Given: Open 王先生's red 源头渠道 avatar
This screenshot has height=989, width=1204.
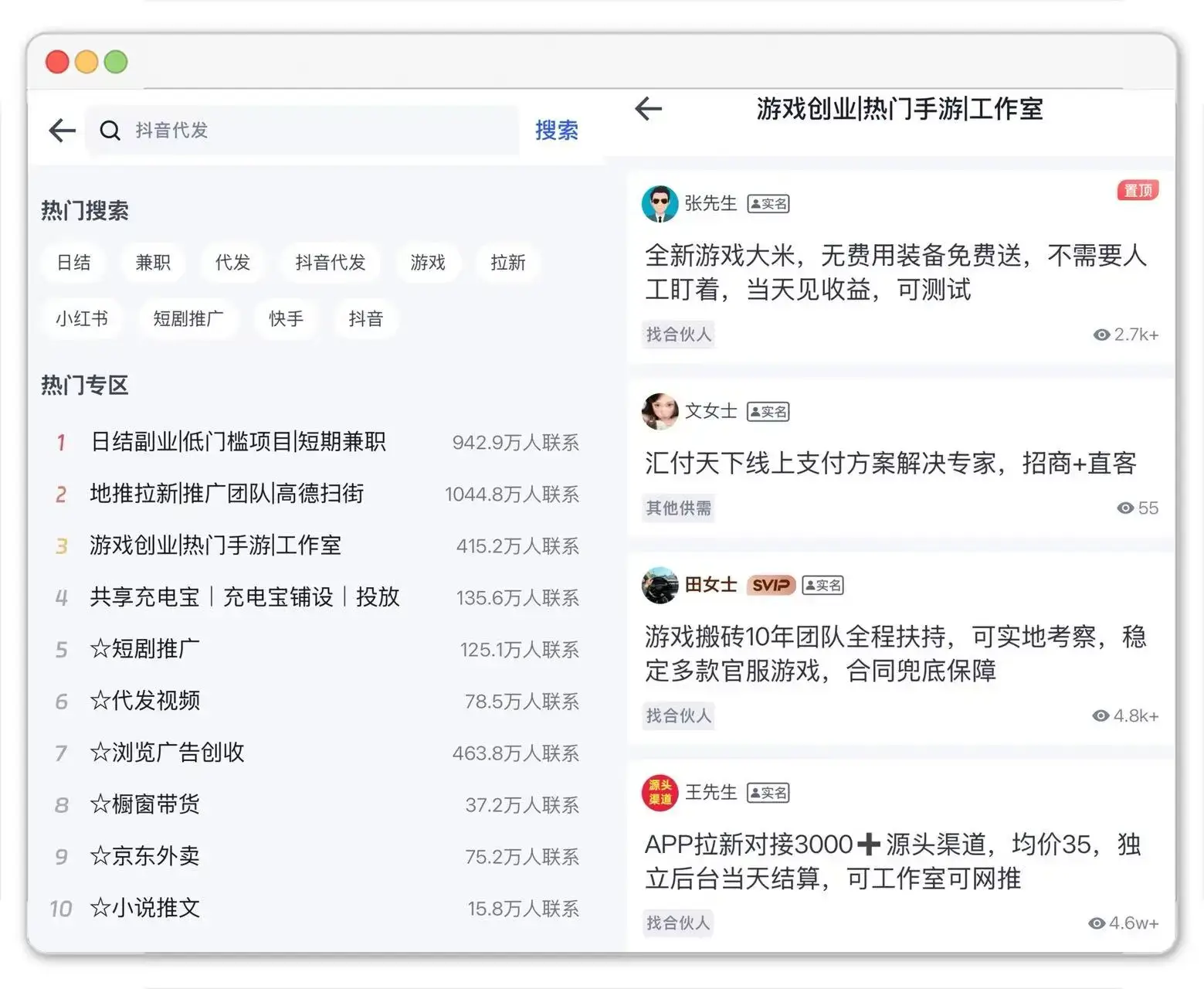Looking at the screenshot, I should 660,793.
